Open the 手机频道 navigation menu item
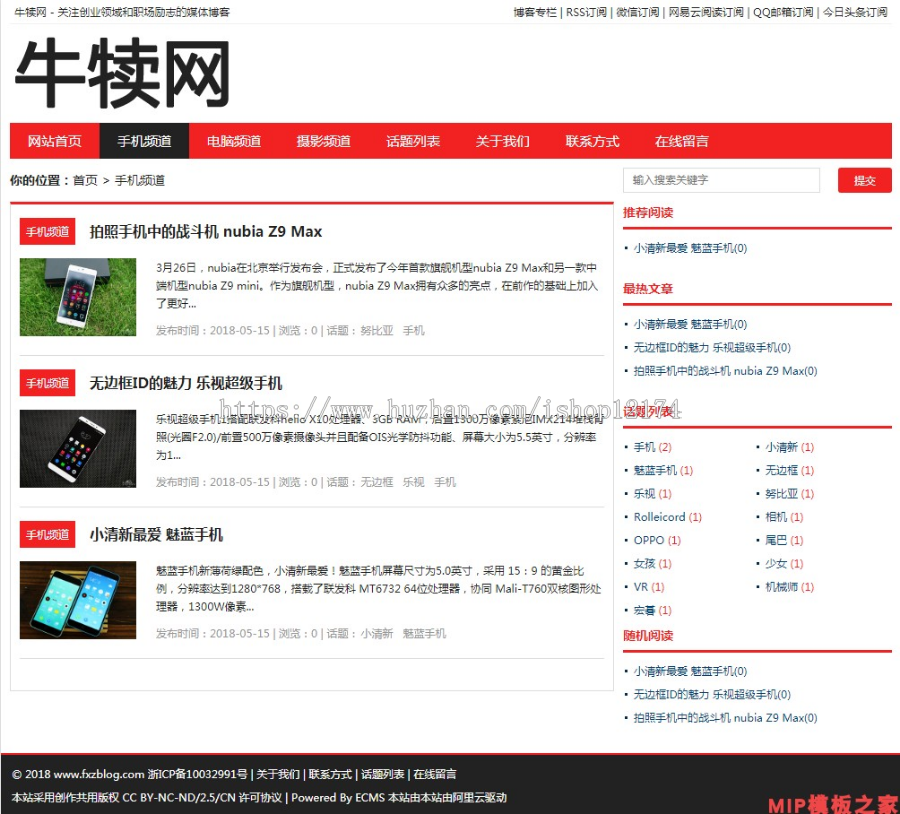This screenshot has width=900, height=814. coord(144,141)
